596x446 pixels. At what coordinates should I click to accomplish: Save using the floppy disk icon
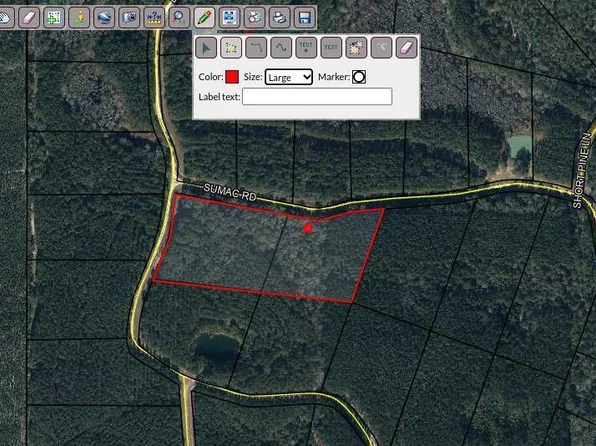pos(305,17)
